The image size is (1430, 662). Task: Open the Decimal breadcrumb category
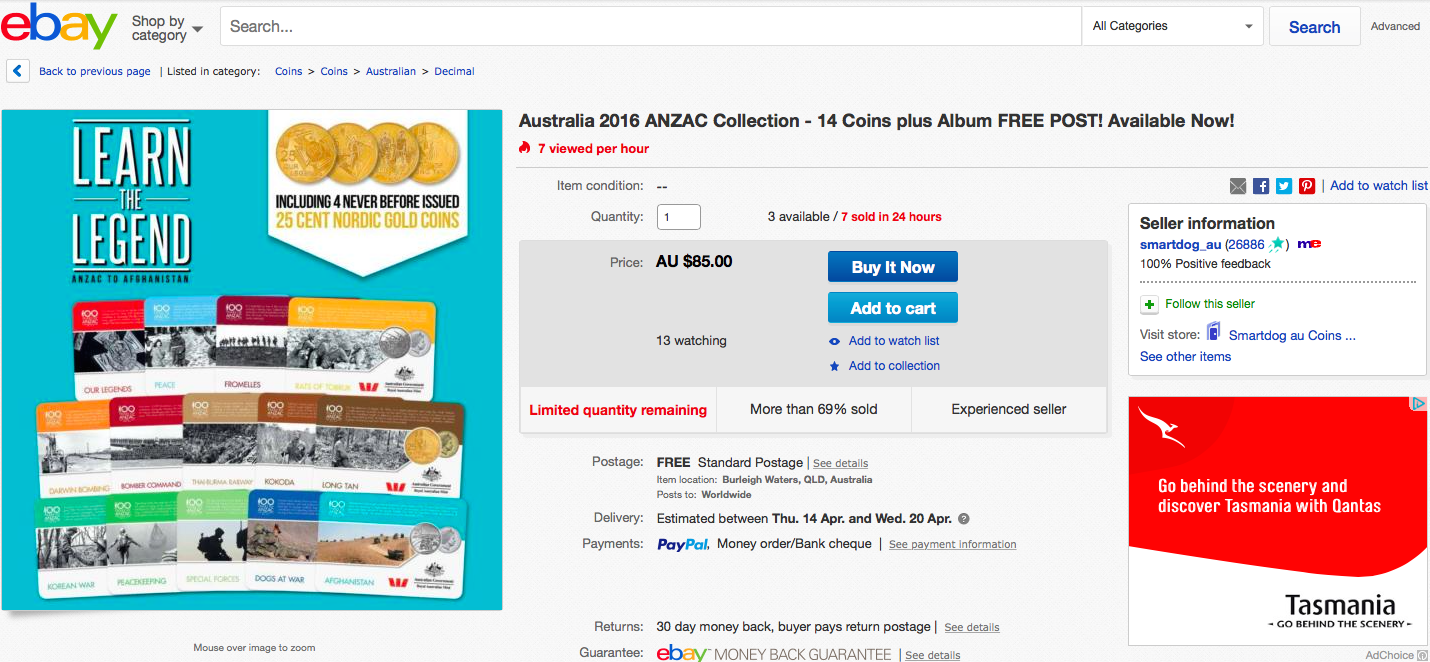pos(454,71)
